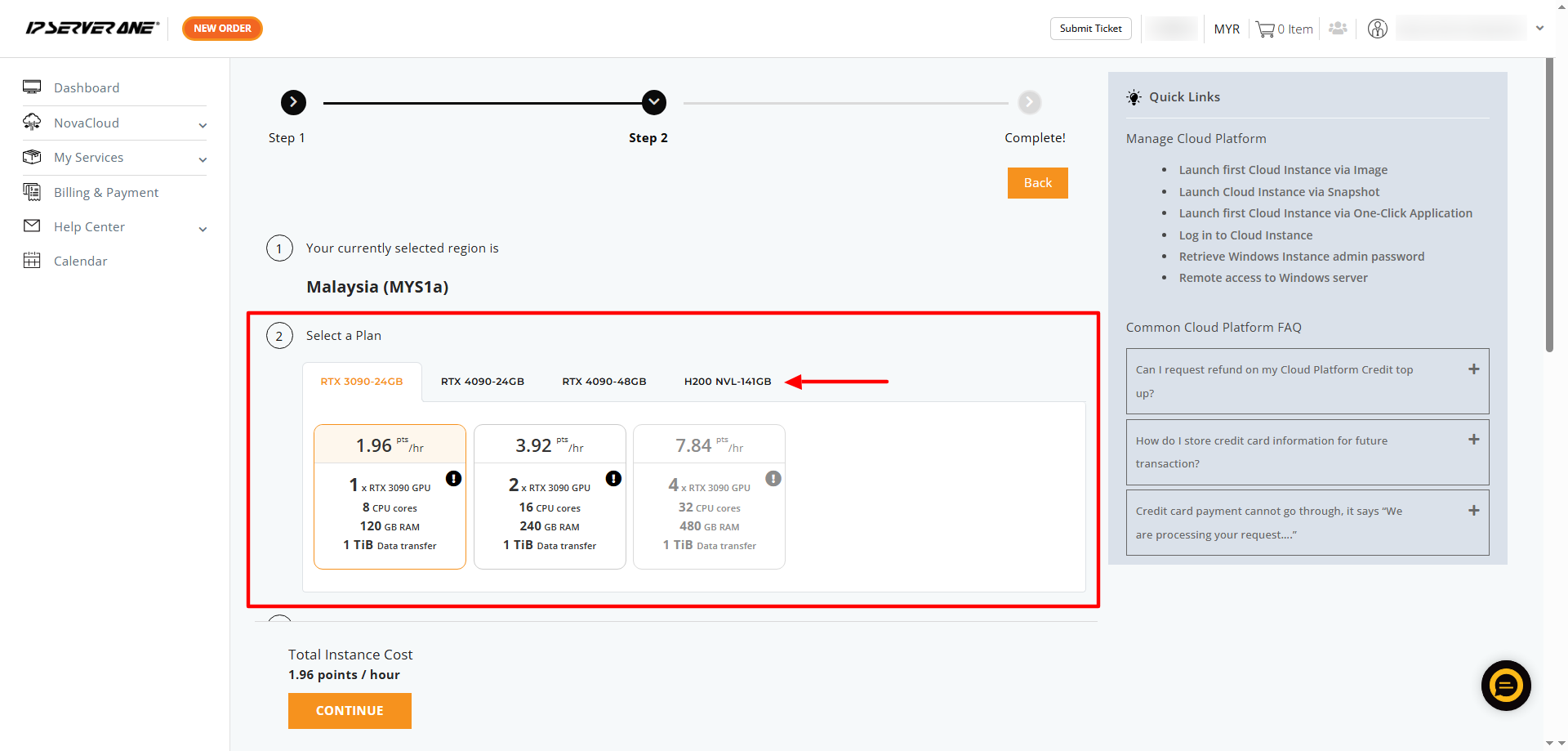1568x751 pixels.
Task: Click the Quick Links lightbulb icon
Action: (x=1134, y=97)
